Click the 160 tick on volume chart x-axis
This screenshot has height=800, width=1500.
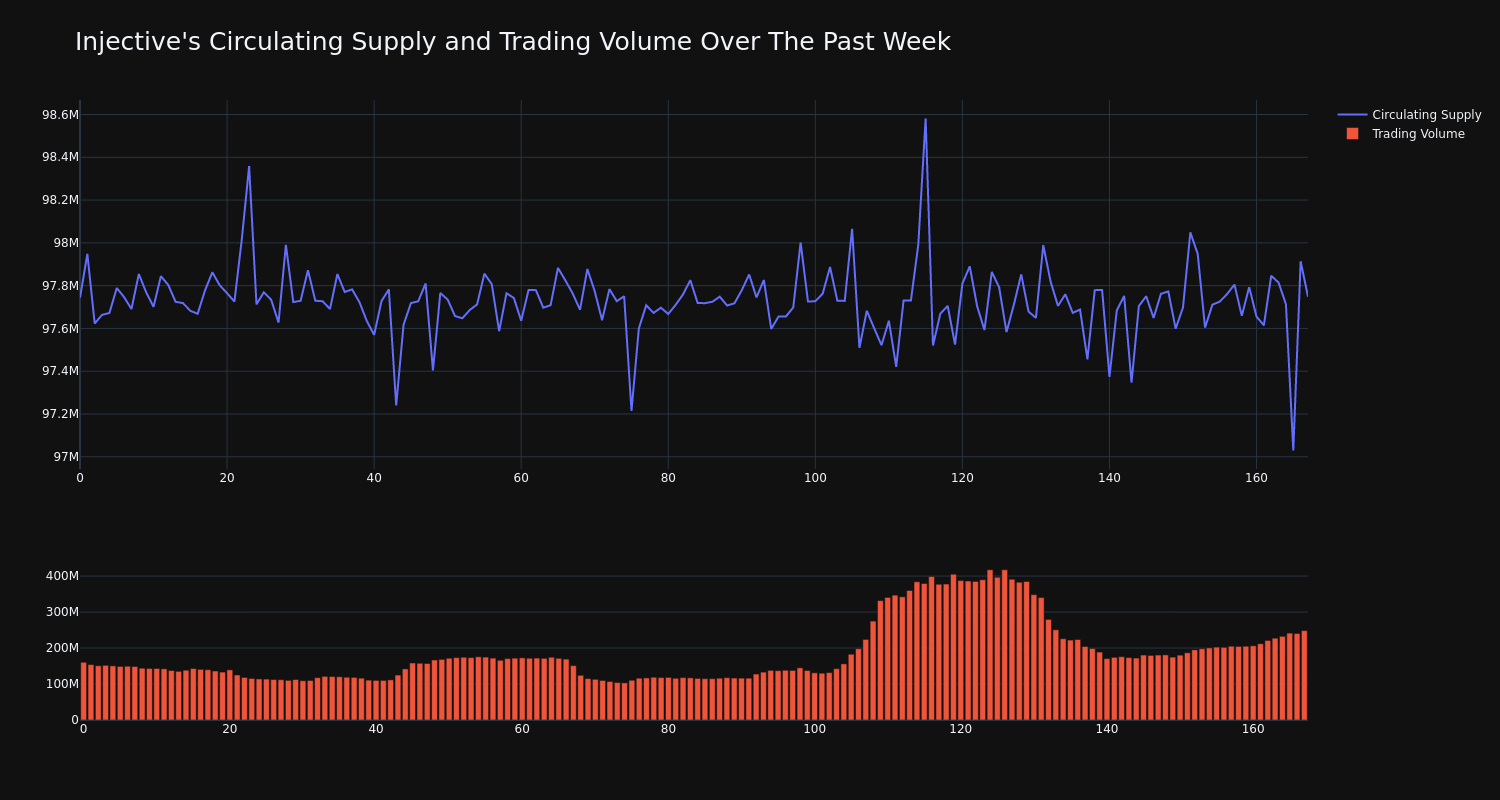[x=1253, y=729]
